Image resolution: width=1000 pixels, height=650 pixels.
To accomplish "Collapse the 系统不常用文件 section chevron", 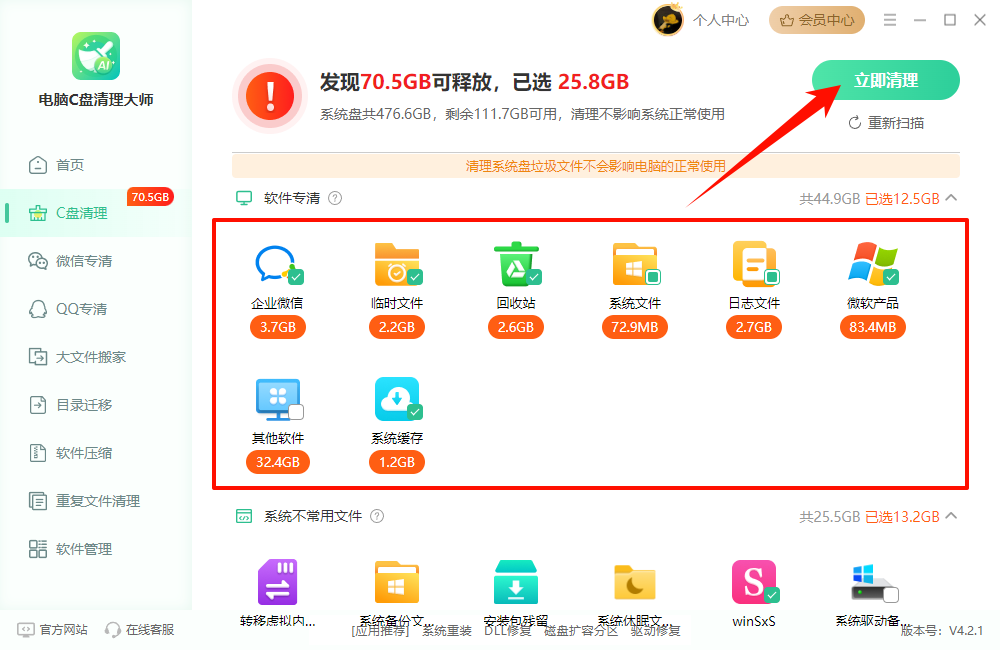I will point(951,515).
